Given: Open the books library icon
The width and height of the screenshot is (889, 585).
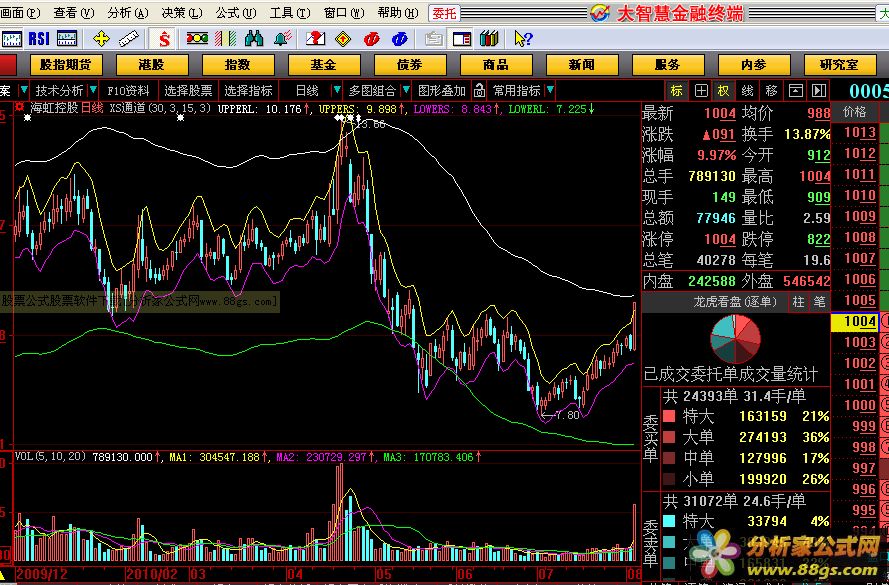Looking at the screenshot, I should [x=489, y=39].
